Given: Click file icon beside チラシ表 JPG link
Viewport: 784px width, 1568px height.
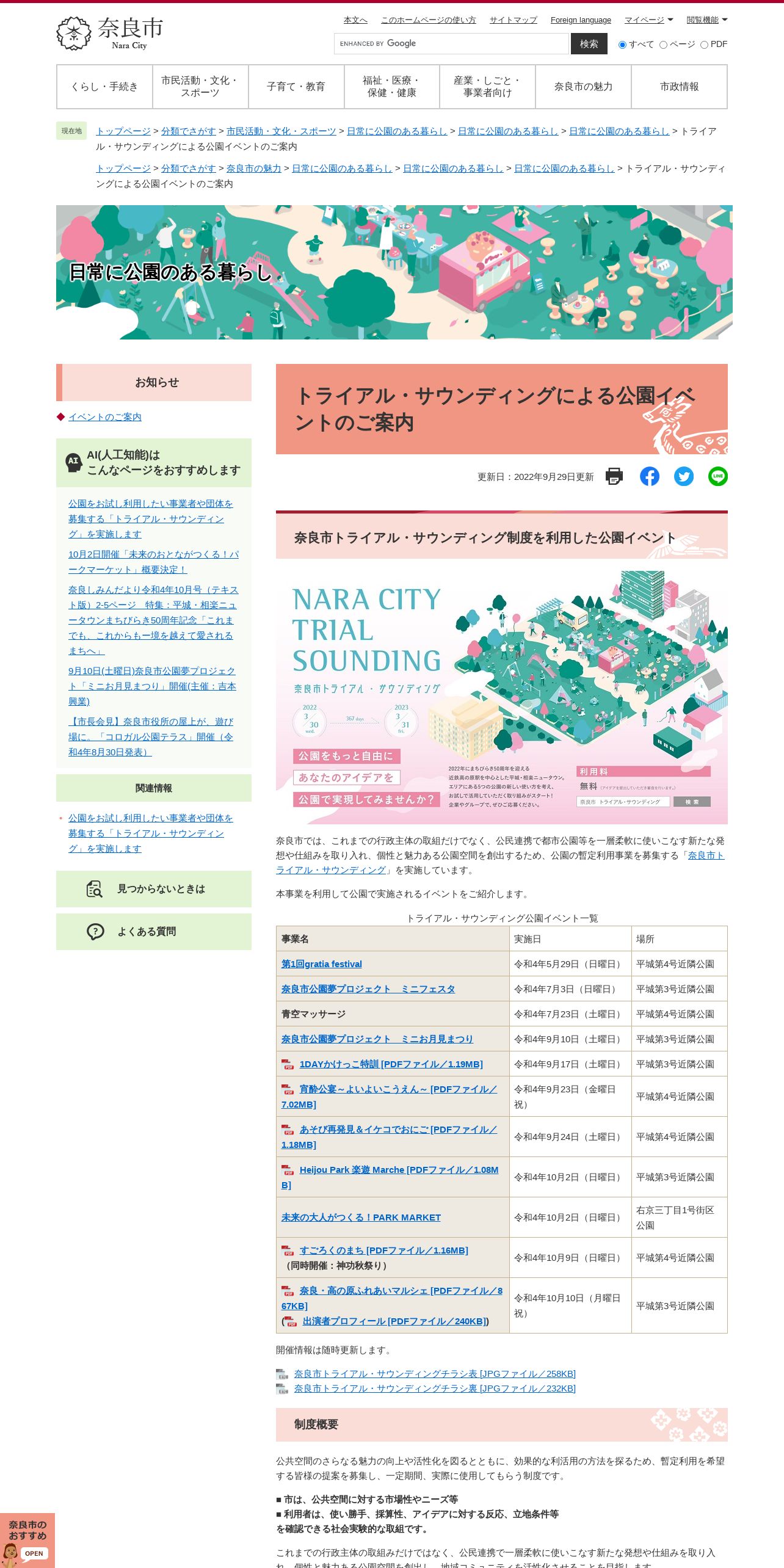Looking at the screenshot, I should [282, 1374].
